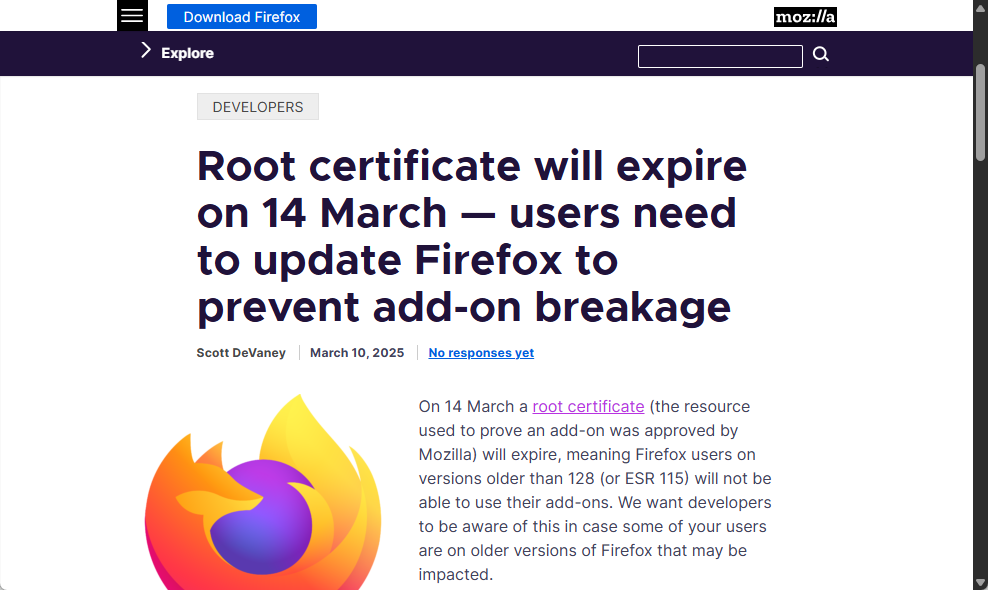Click the No responses yet link
The height and width of the screenshot is (590, 988).
(x=481, y=352)
